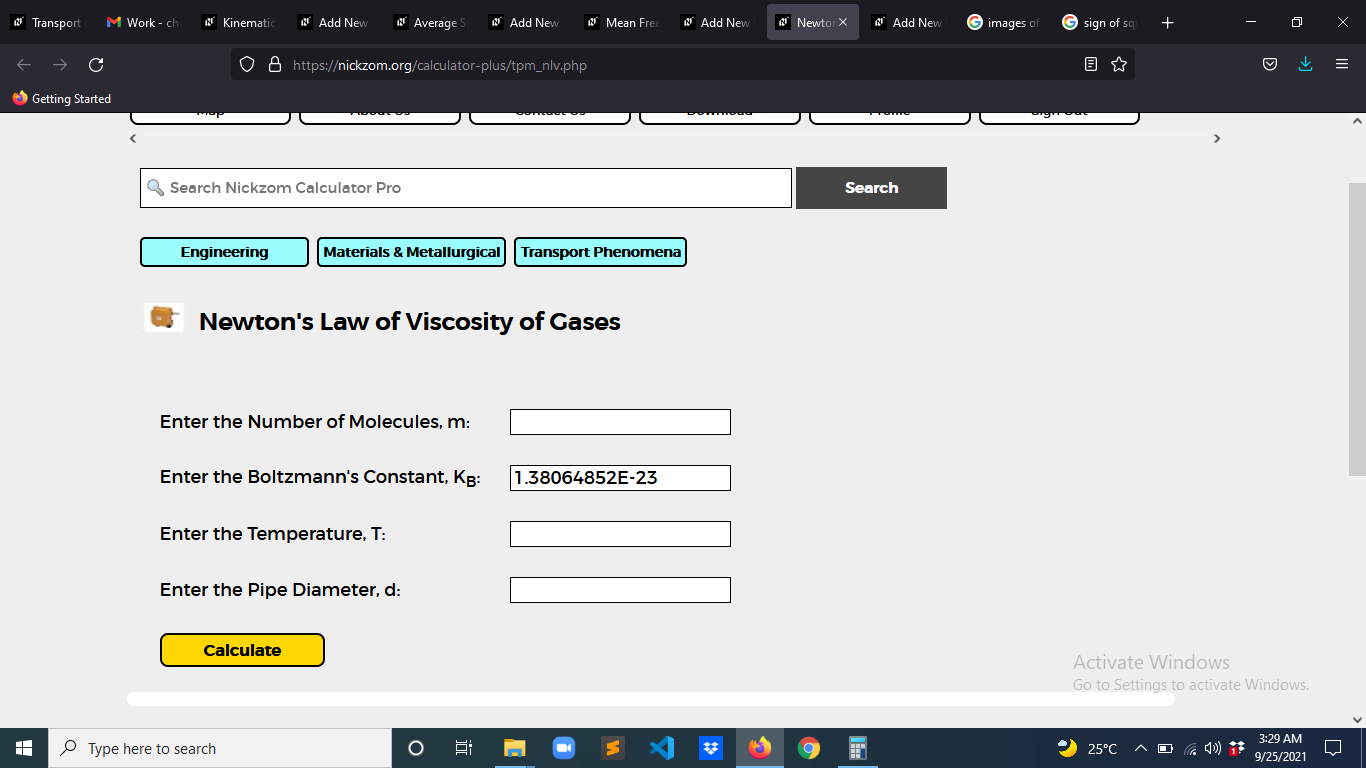Open Zoom from the taskbar

click(x=563, y=748)
